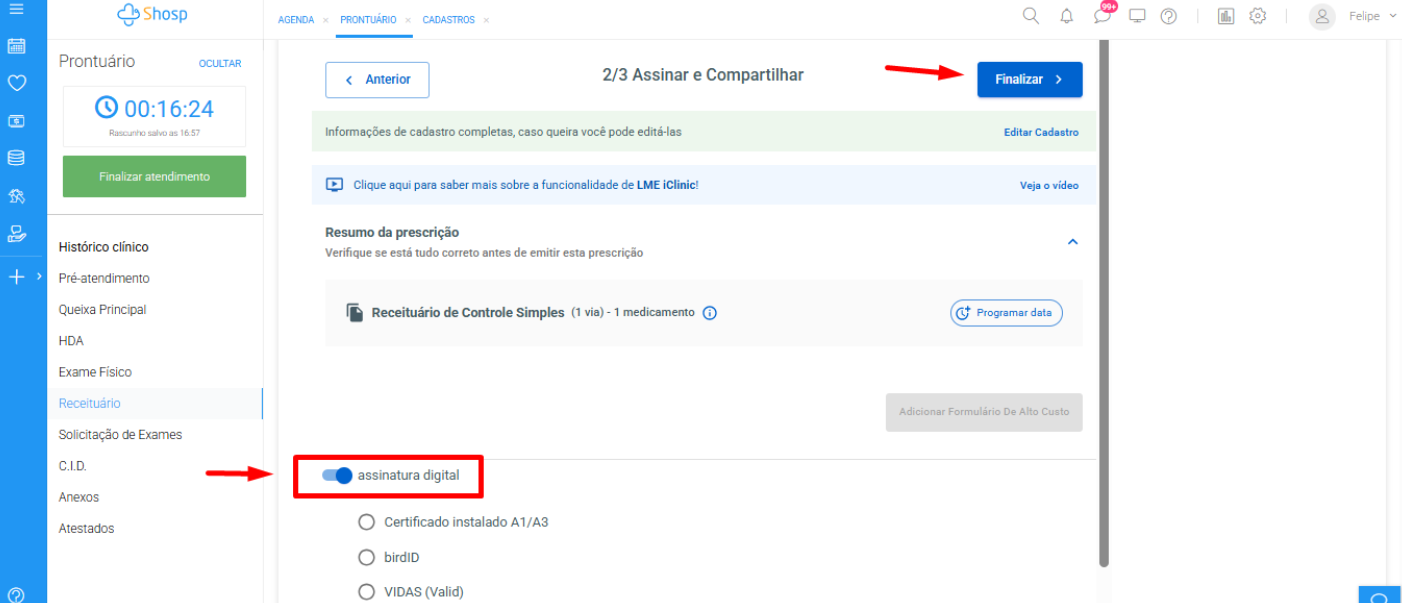Click the help question mark icon in top bar
This screenshot has height=603, width=1402.
1168,16
